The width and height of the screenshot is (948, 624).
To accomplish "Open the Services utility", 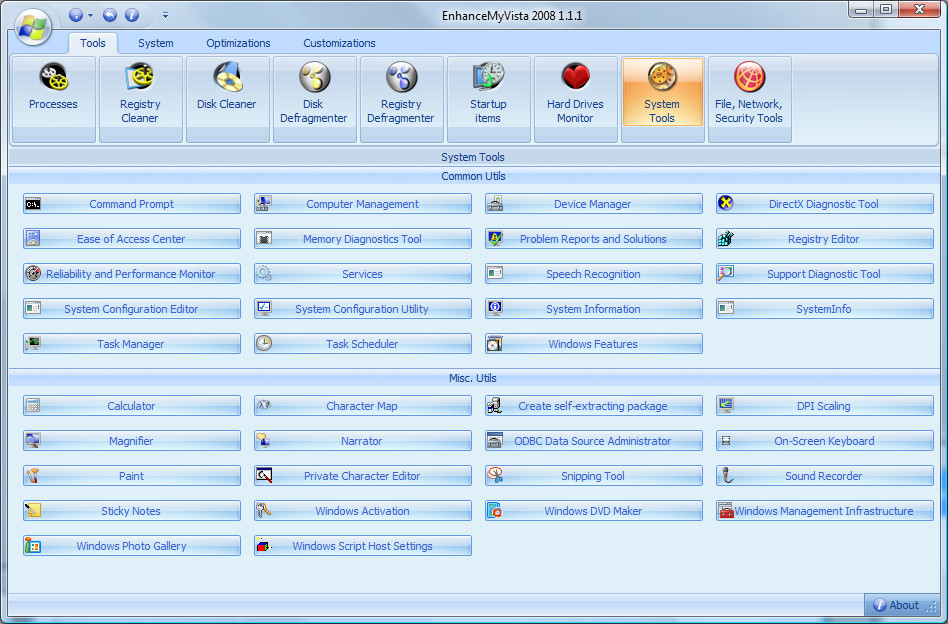I will 363,274.
